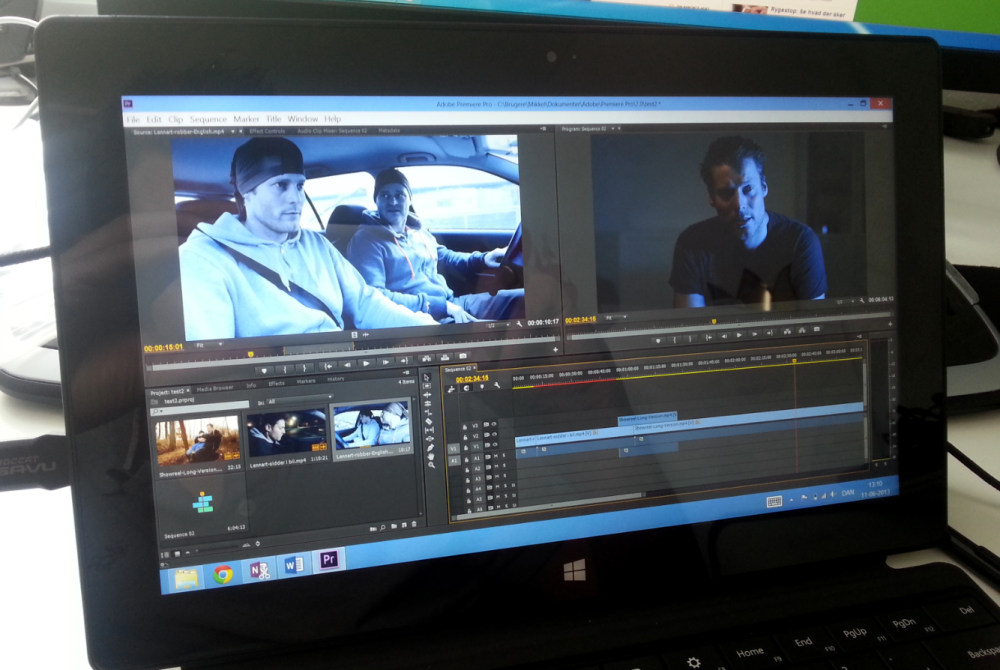This screenshot has height=670, width=1000.
Task: Open the 1/2 playback resolution dropdown
Action: tap(498, 325)
